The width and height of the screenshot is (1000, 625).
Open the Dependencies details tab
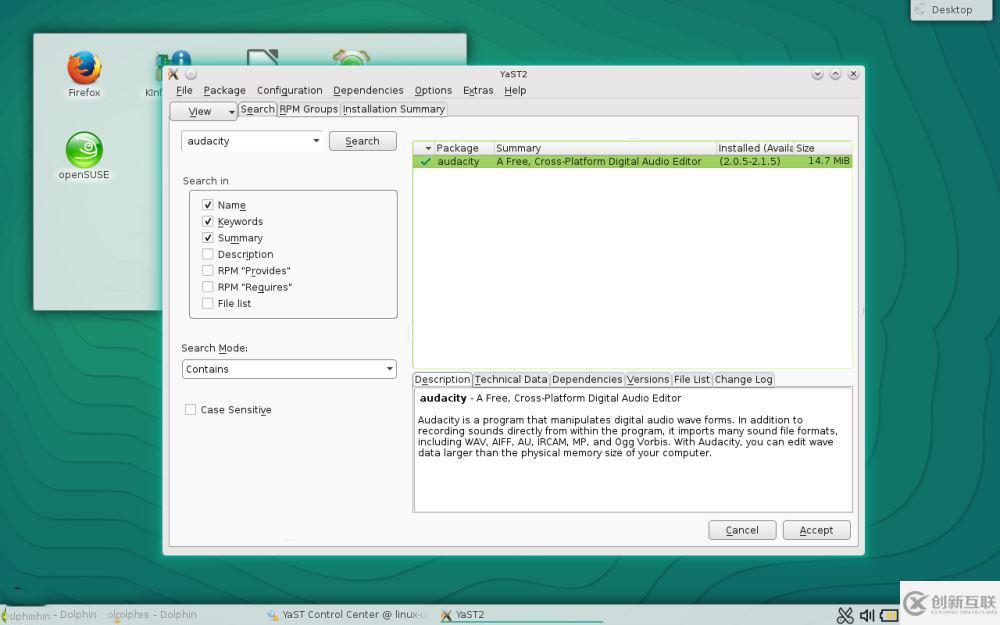coord(587,379)
